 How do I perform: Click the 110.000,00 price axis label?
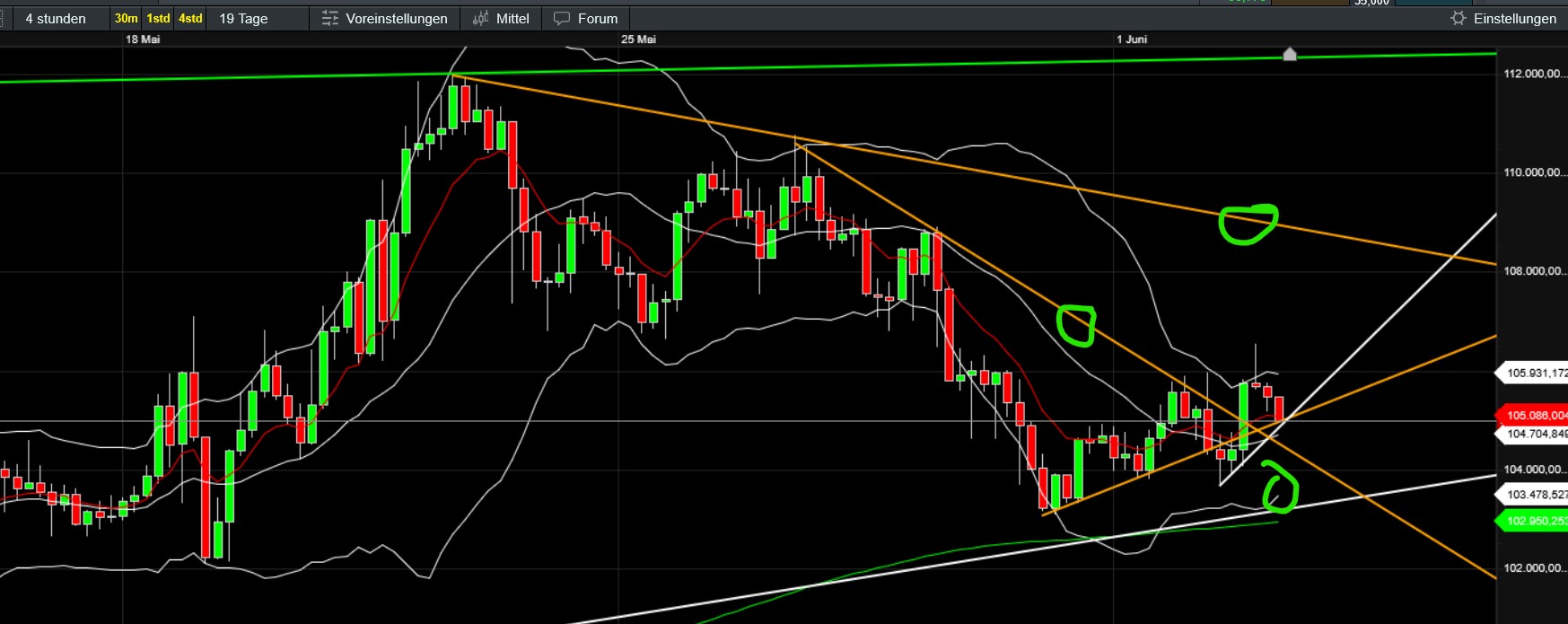coord(1535,172)
